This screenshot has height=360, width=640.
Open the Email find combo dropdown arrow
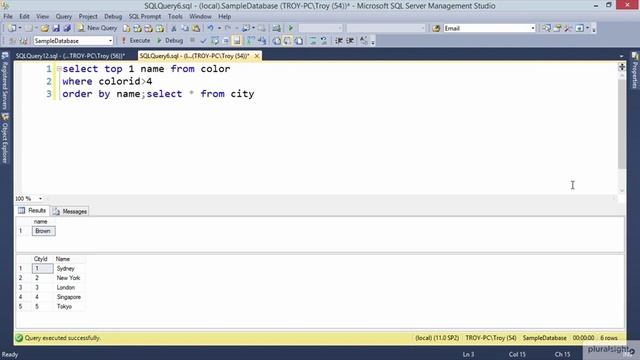[x=533, y=28]
